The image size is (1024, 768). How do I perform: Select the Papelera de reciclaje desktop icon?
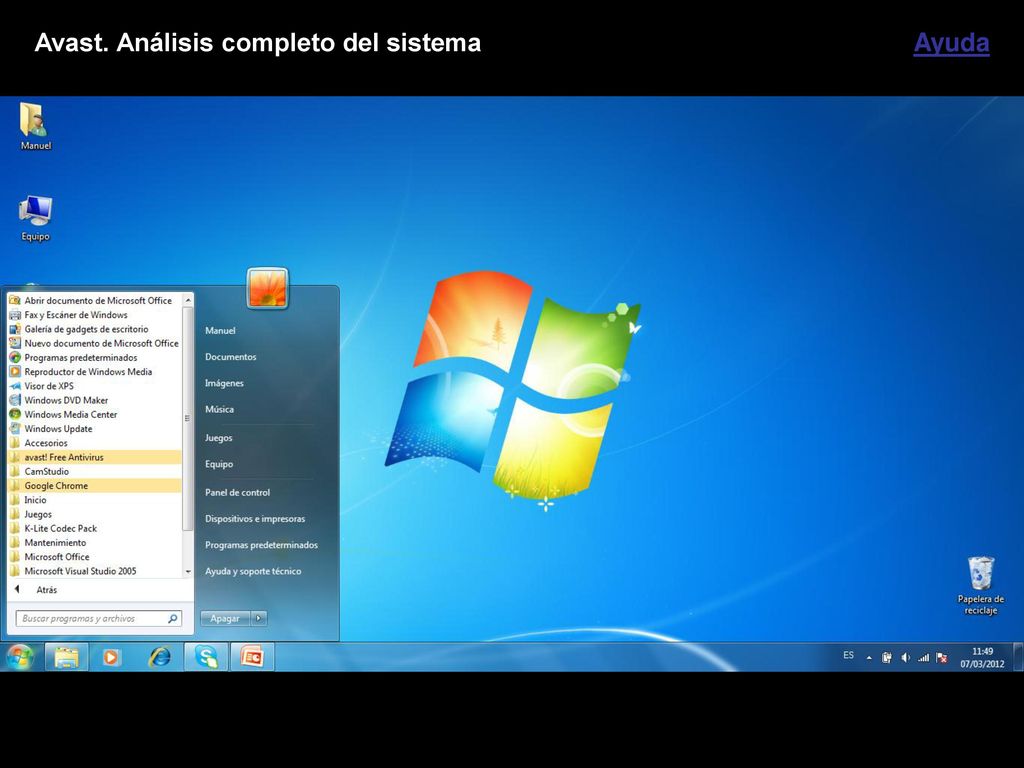980,586
